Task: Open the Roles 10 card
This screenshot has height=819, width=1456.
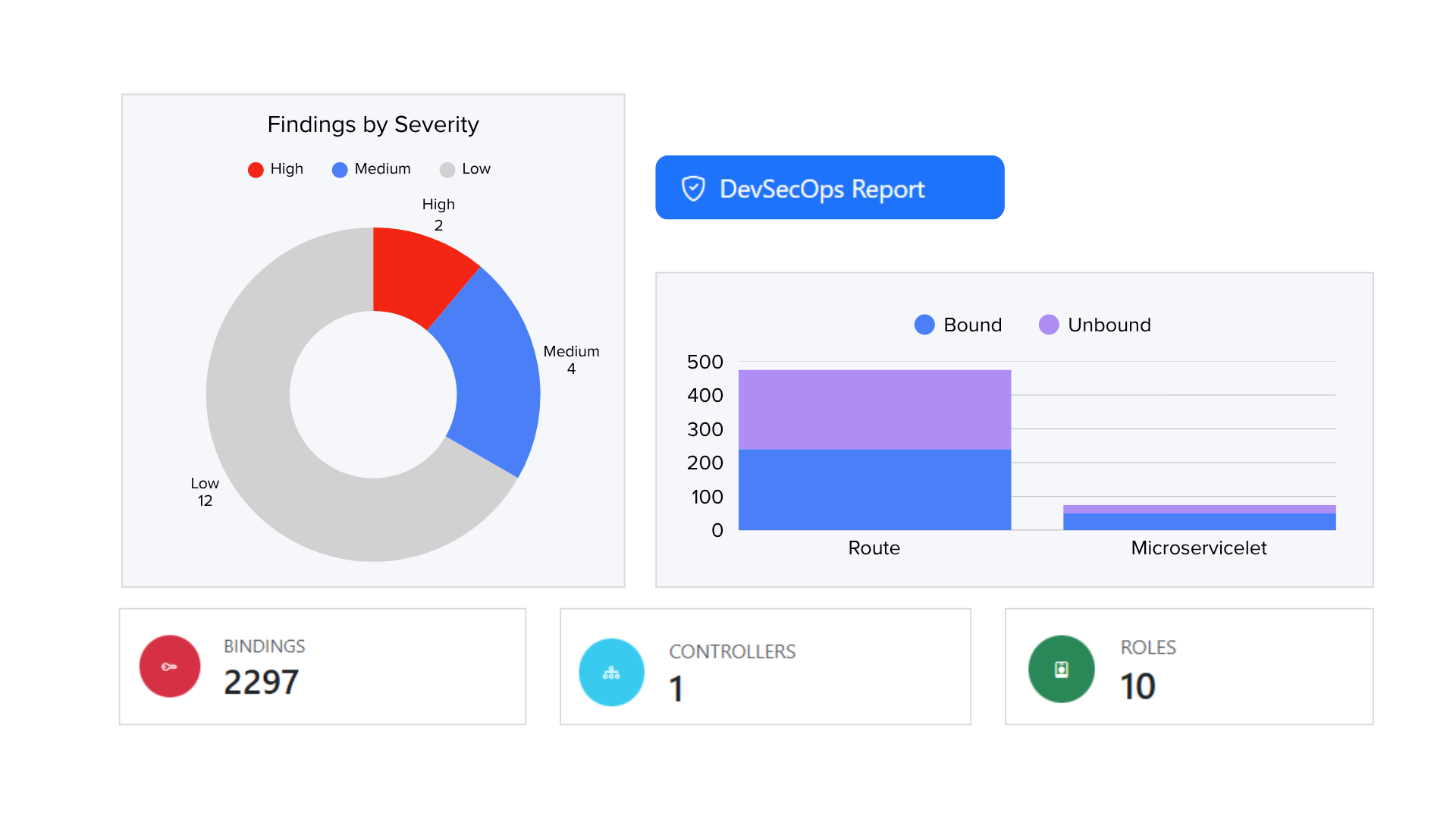Action: 1188,667
